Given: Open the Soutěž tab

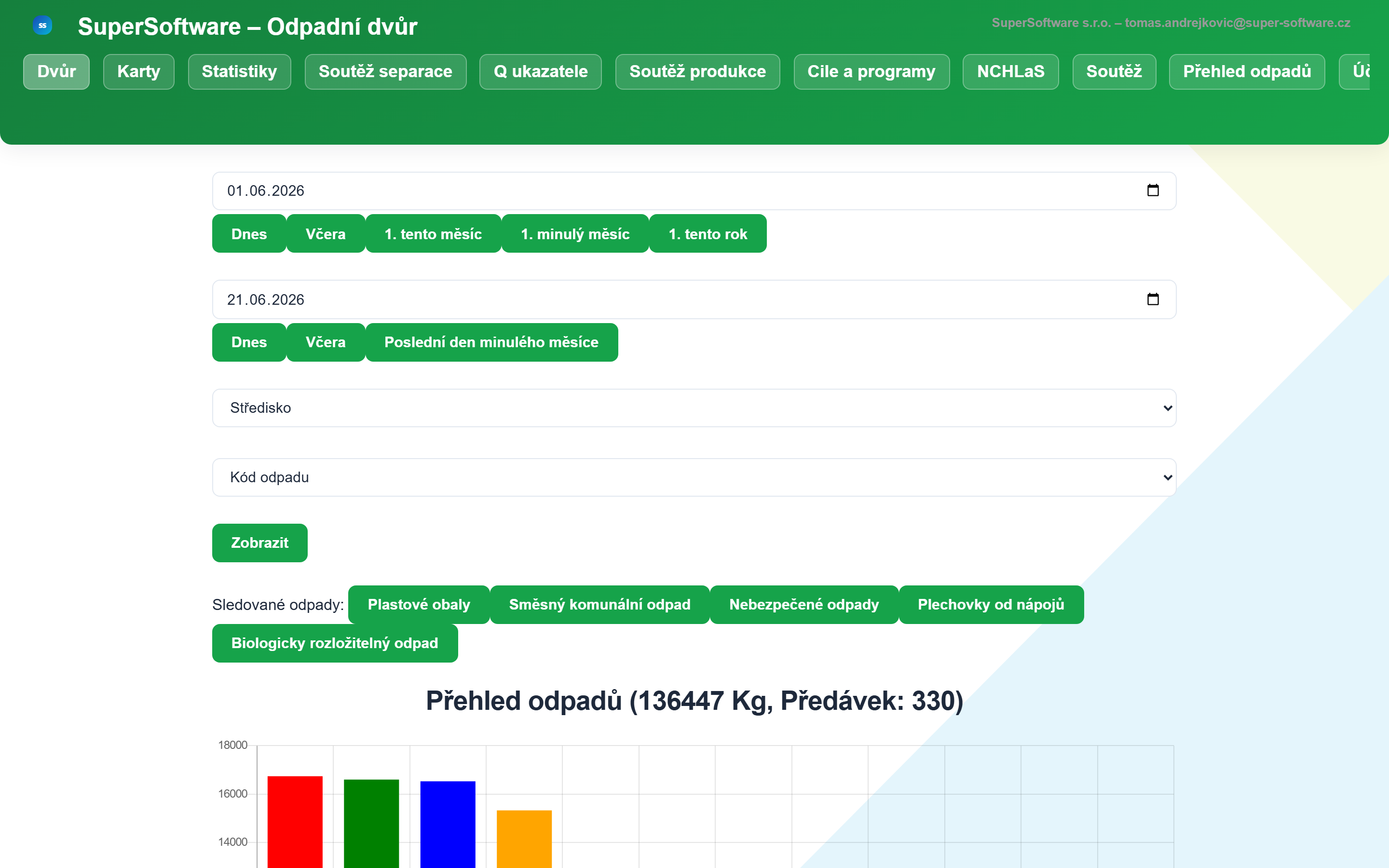Looking at the screenshot, I should point(1114,72).
